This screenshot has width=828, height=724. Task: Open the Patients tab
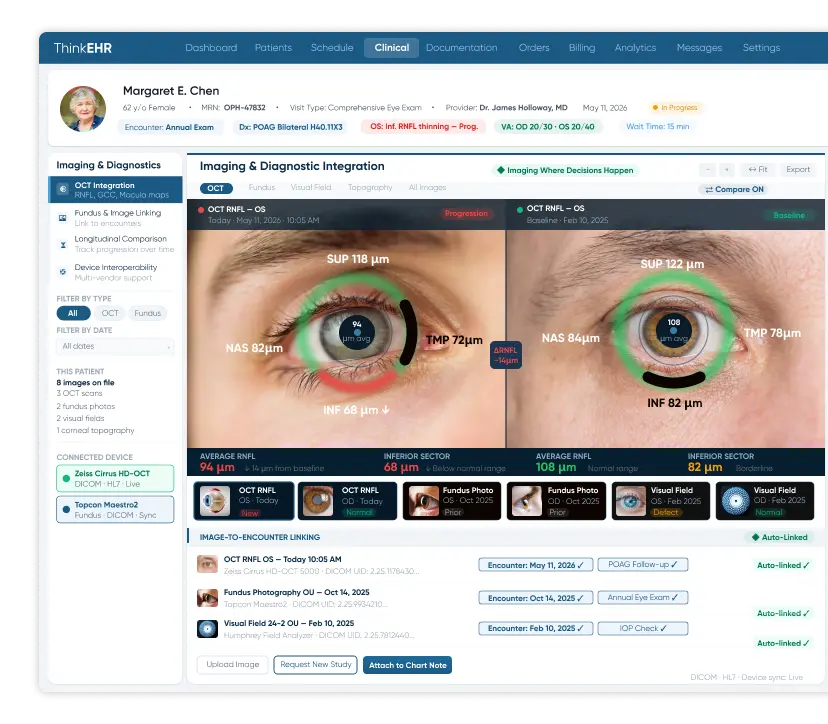[x=273, y=48]
